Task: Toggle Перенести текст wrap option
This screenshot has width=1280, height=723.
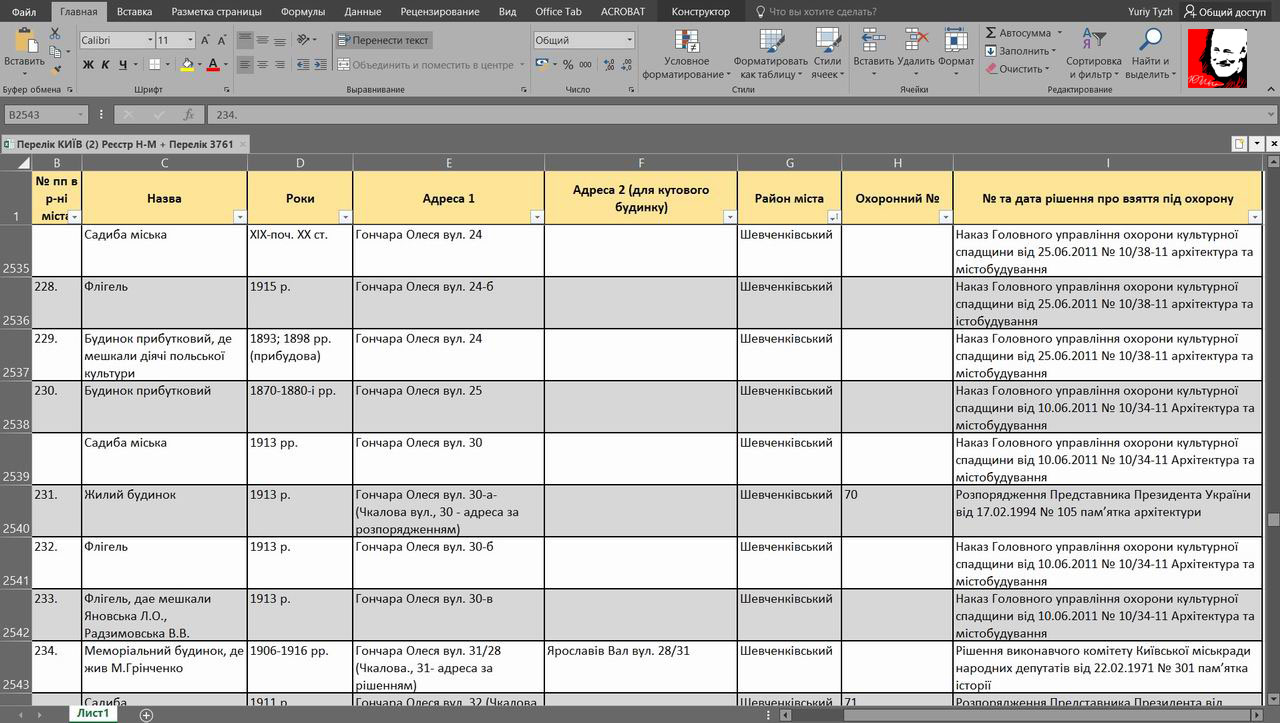Action: click(384, 40)
